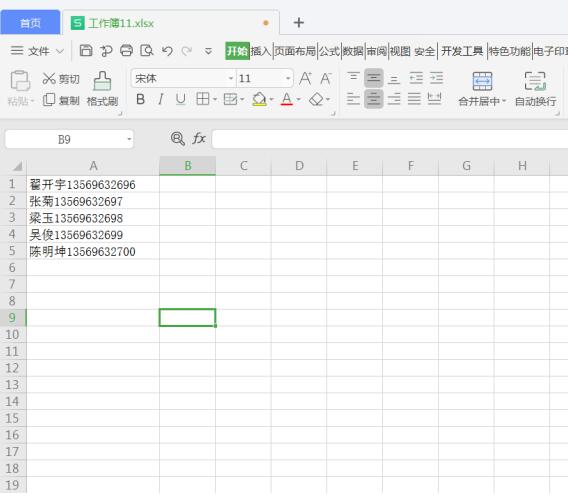Click the Save icon in quick toolbar
The width and height of the screenshot is (568, 498).
point(86,51)
